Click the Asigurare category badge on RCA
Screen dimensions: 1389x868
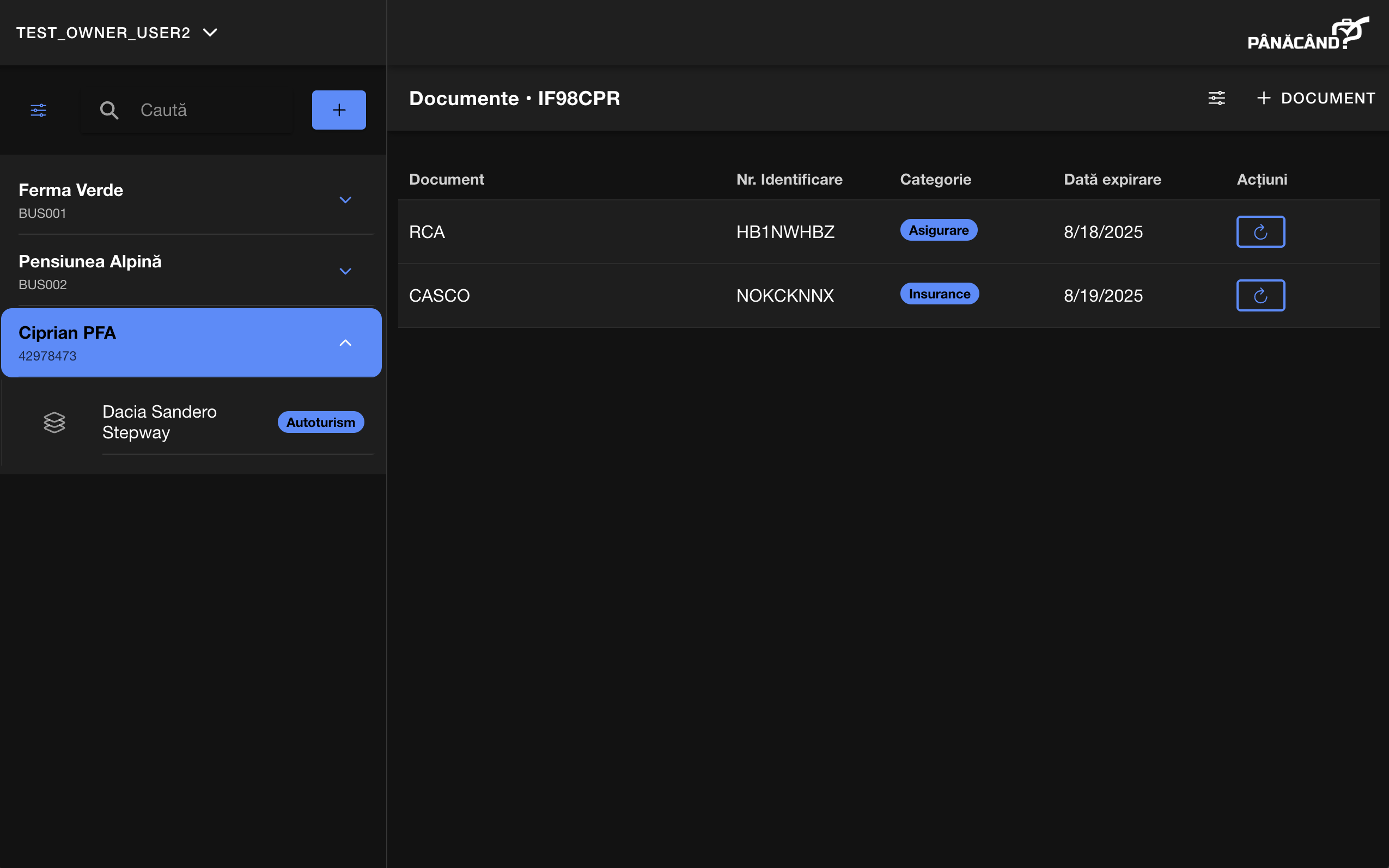(x=938, y=230)
